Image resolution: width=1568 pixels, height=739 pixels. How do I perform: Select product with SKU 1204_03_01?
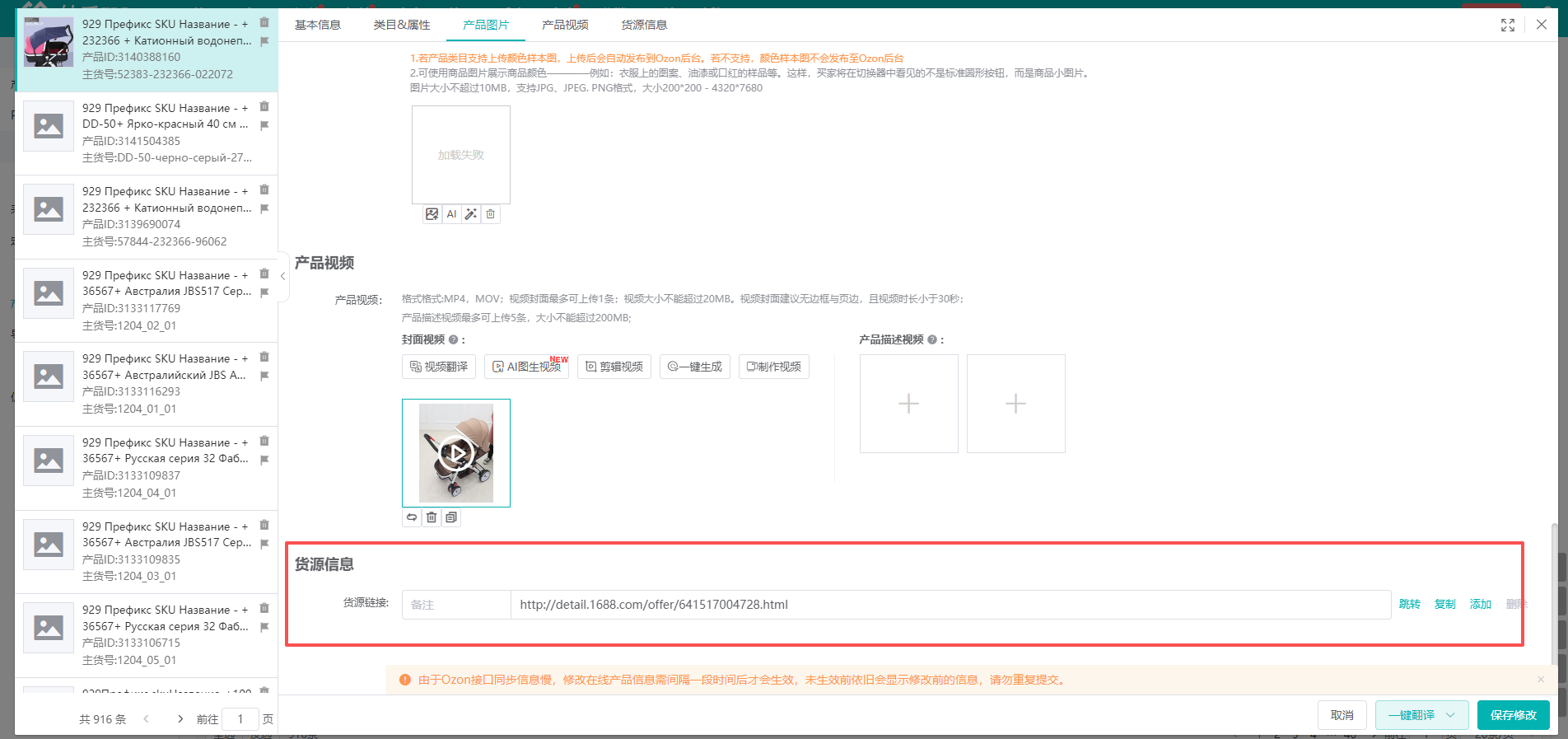[x=147, y=552]
